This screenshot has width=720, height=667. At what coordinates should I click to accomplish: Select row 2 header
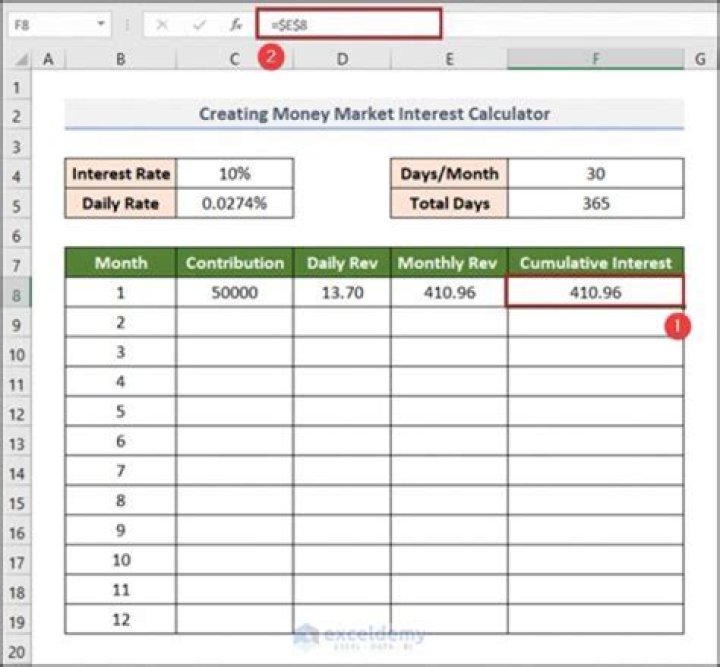(x=17, y=116)
